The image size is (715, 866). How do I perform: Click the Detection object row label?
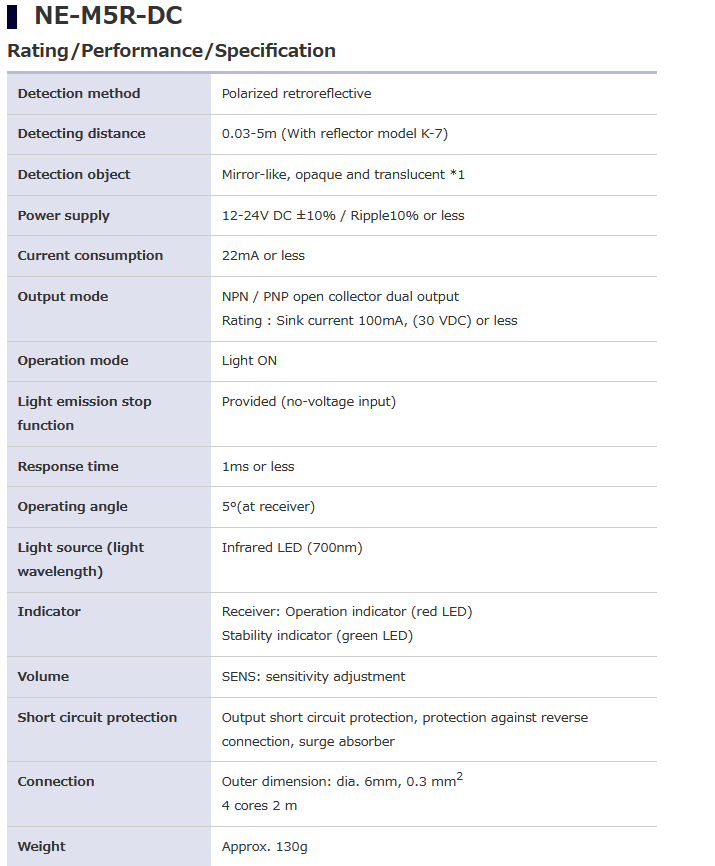coord(74,175)
